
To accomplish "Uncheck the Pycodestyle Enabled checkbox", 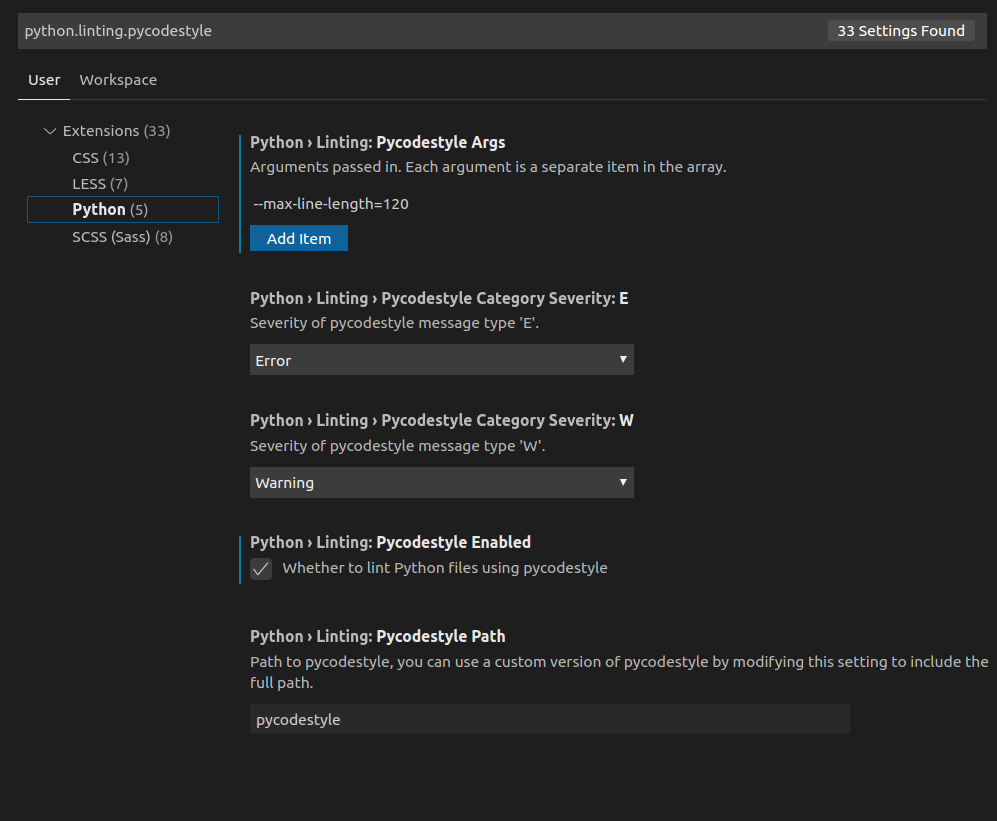I will point(261,569).
